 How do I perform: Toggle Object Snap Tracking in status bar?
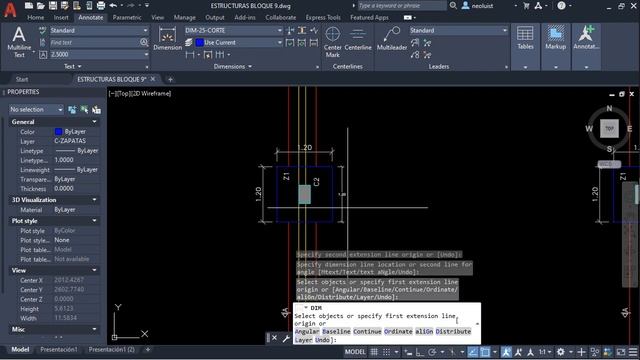click(473, 352)
